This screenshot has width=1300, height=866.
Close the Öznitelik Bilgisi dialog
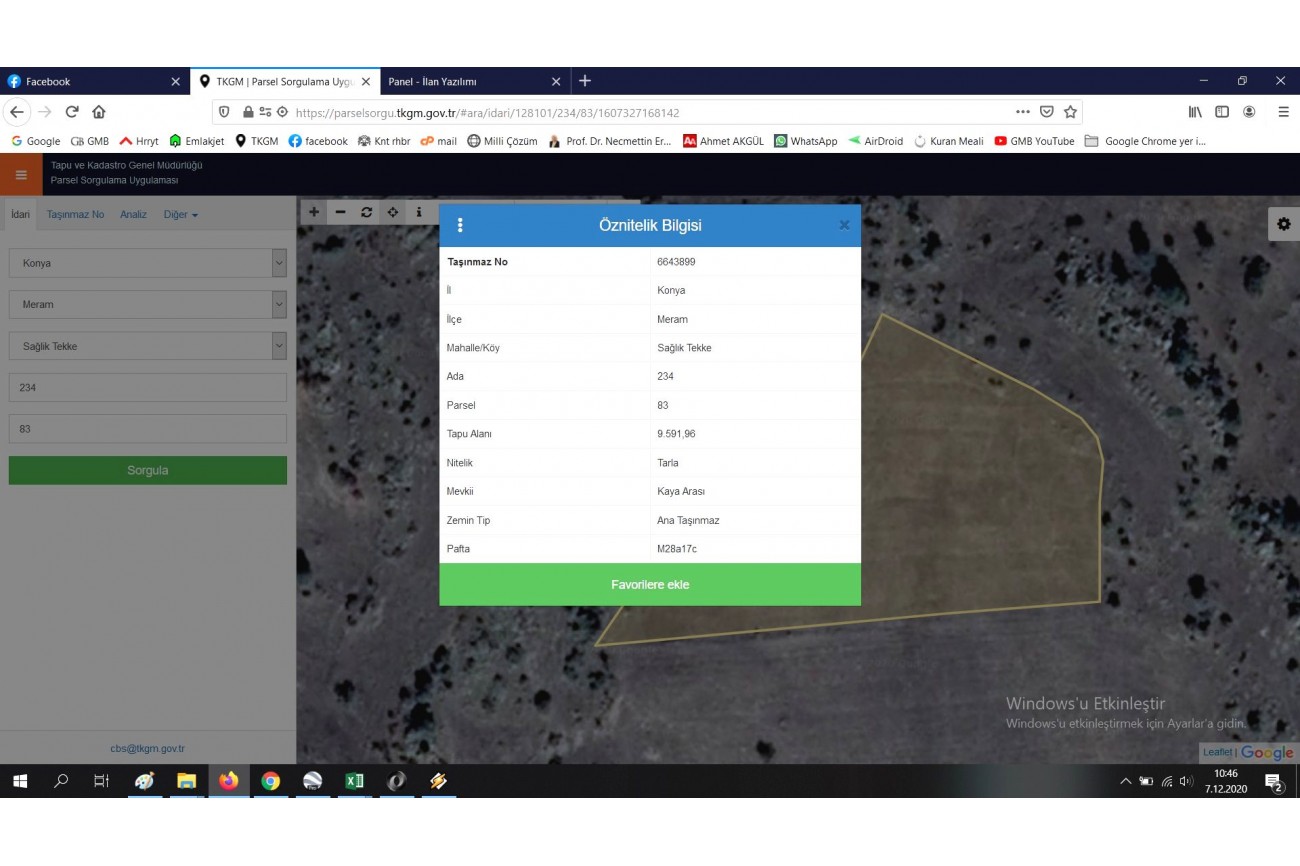[x=844, y=226]
